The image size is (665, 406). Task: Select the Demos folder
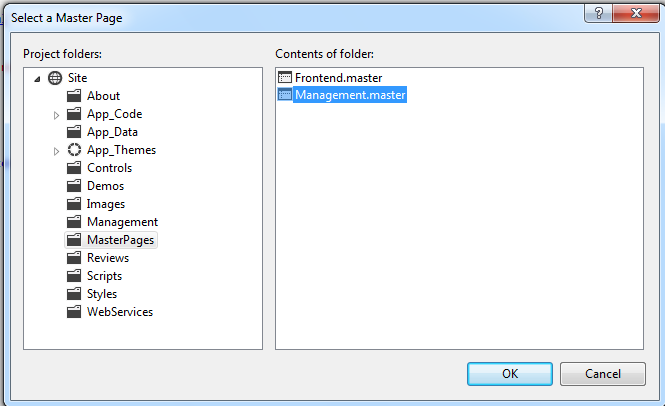pyautogui.click(x=106, y=186)
